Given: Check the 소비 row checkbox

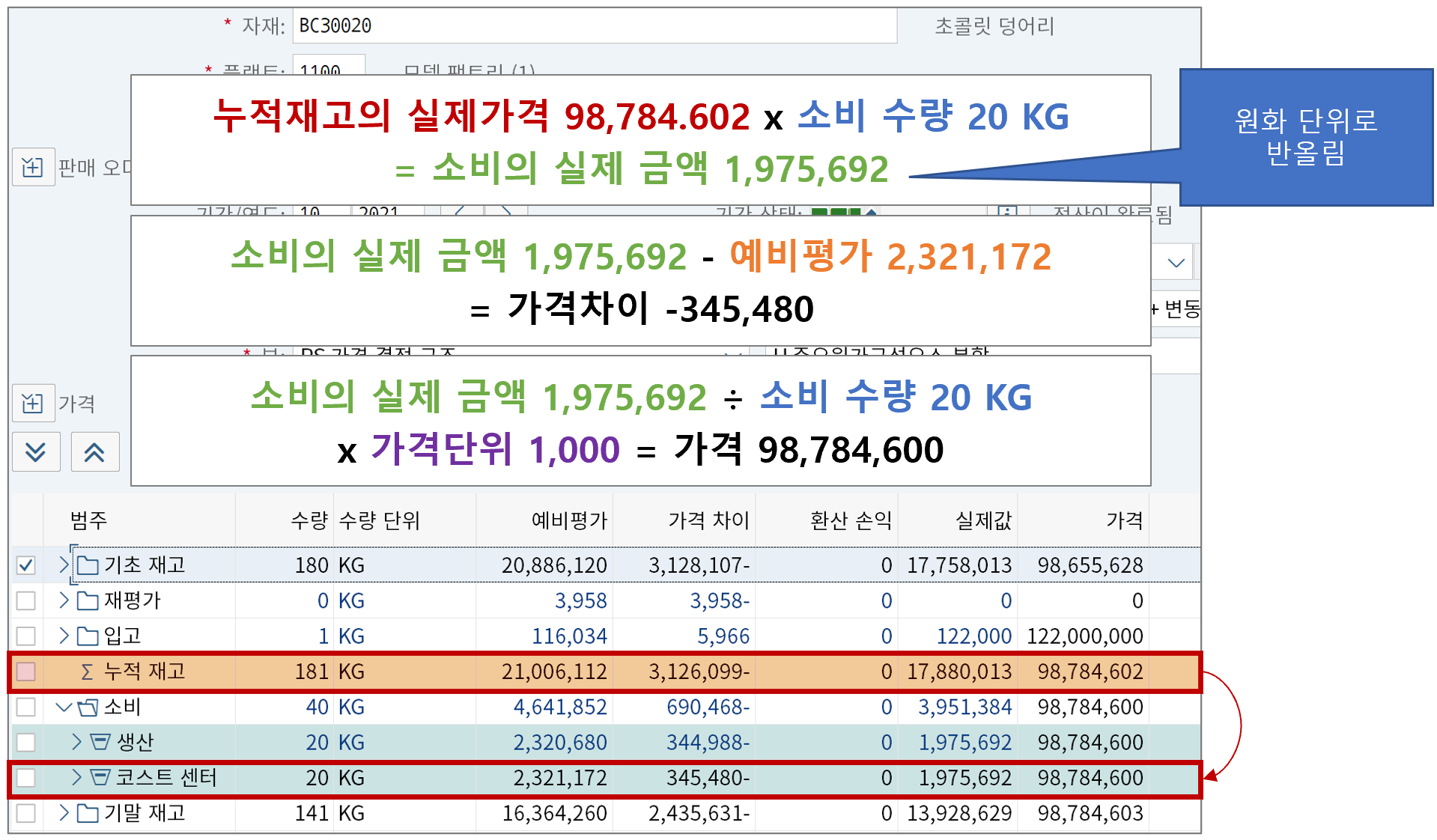Looking at the screenshot, I should 26,707.
